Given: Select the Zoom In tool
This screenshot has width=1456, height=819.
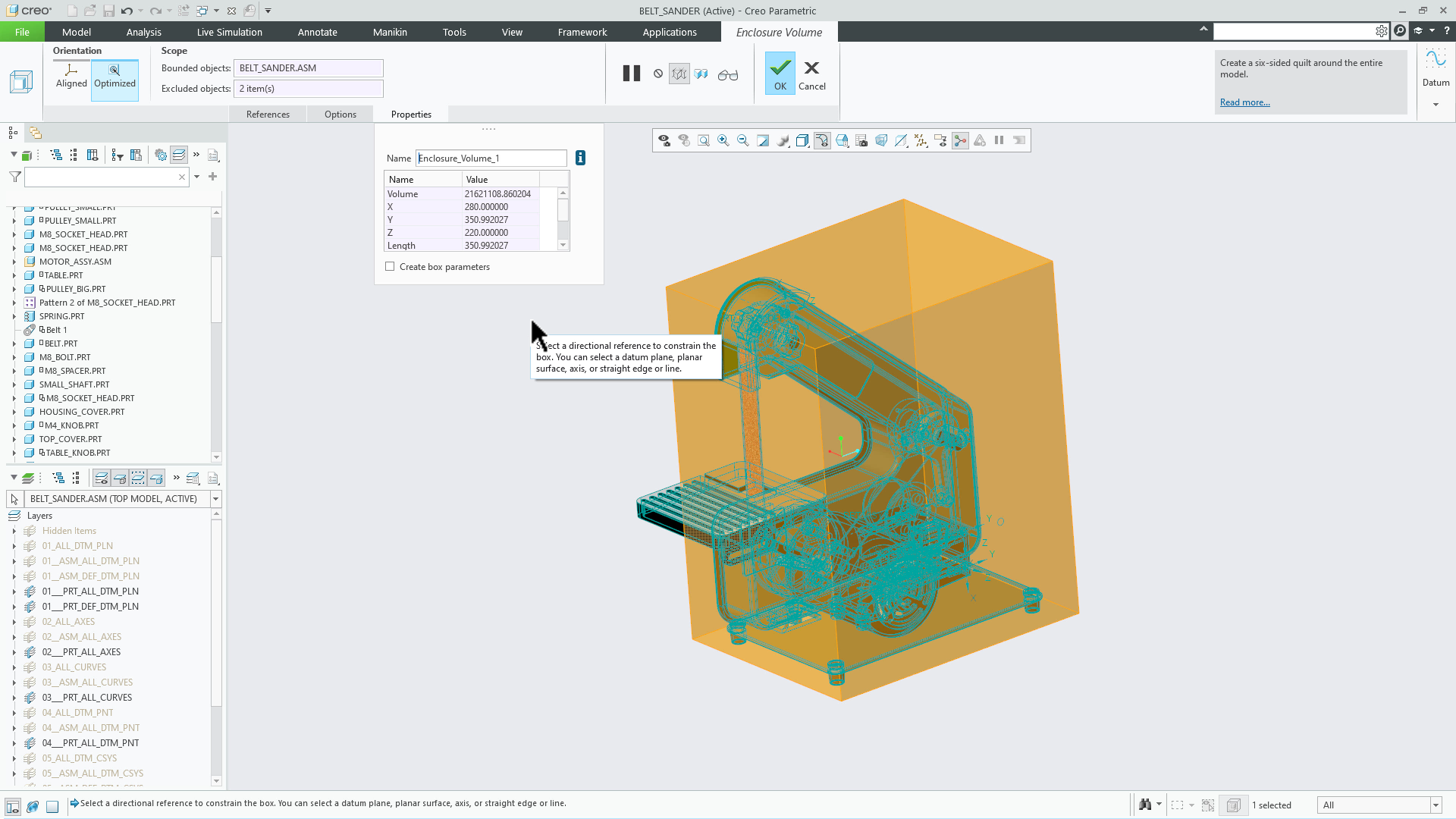Looking at the screenshot, I should (721, 140).
